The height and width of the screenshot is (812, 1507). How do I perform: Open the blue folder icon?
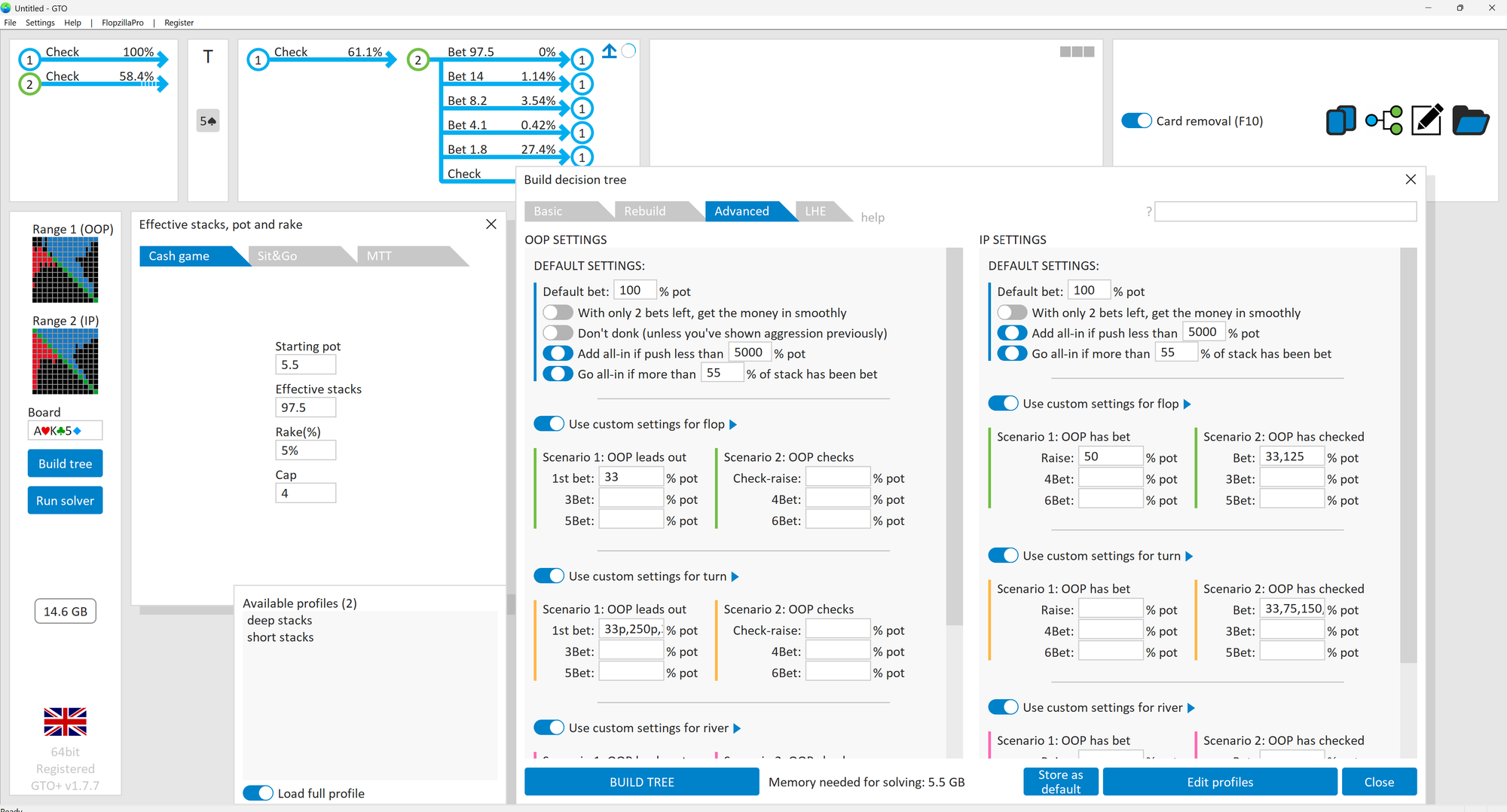pos(1470,121)
